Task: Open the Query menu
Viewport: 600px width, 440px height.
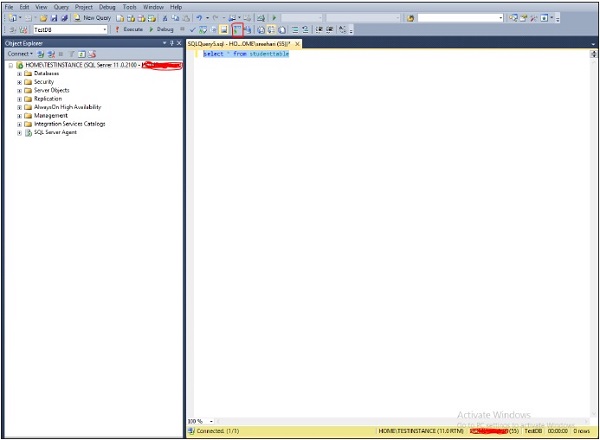Action: [61, 7]
